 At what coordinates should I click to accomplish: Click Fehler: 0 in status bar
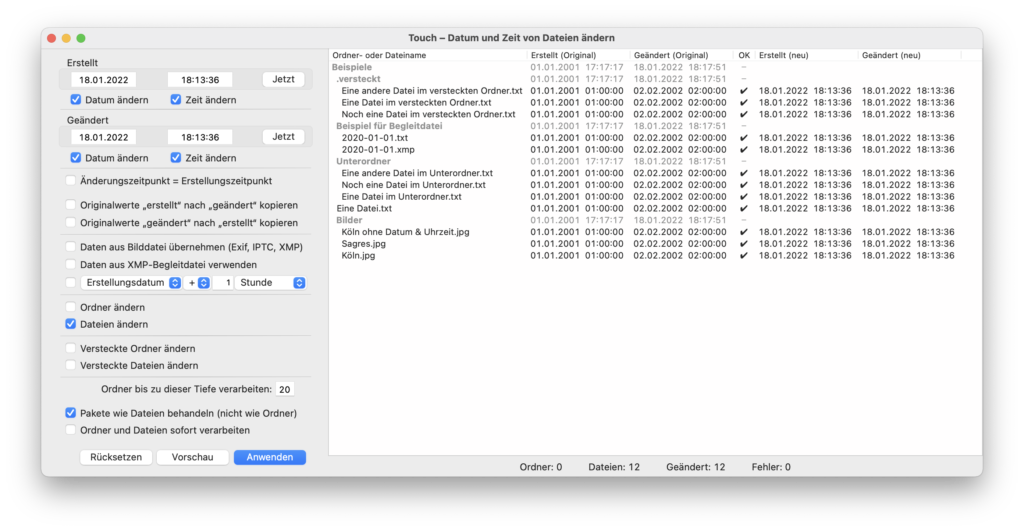pyautogui.click(x=771, y=467)
